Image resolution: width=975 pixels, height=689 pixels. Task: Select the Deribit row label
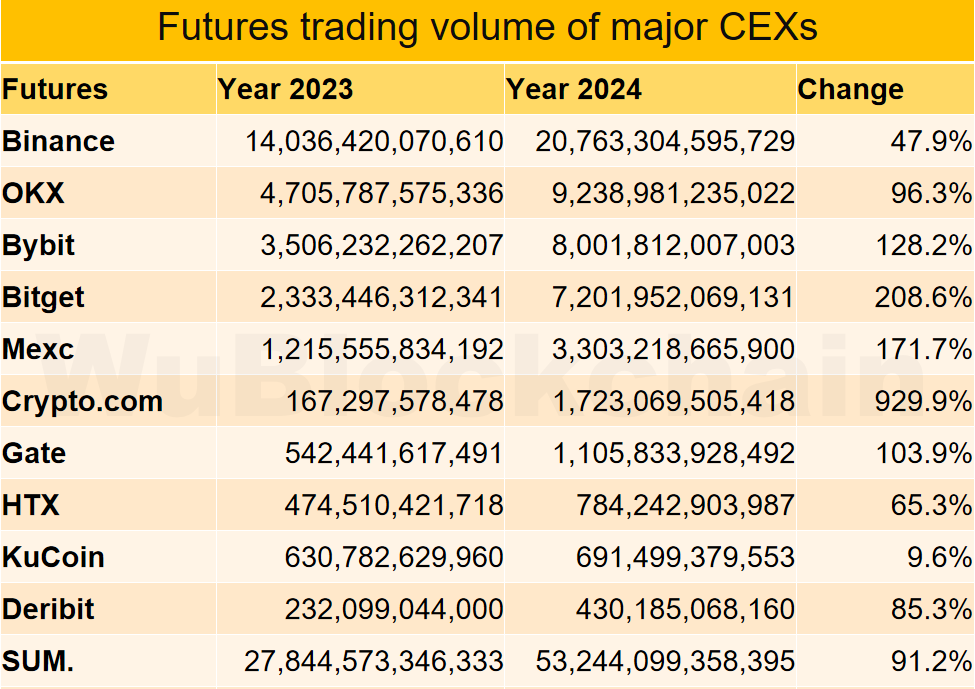[x=49, y=609]
